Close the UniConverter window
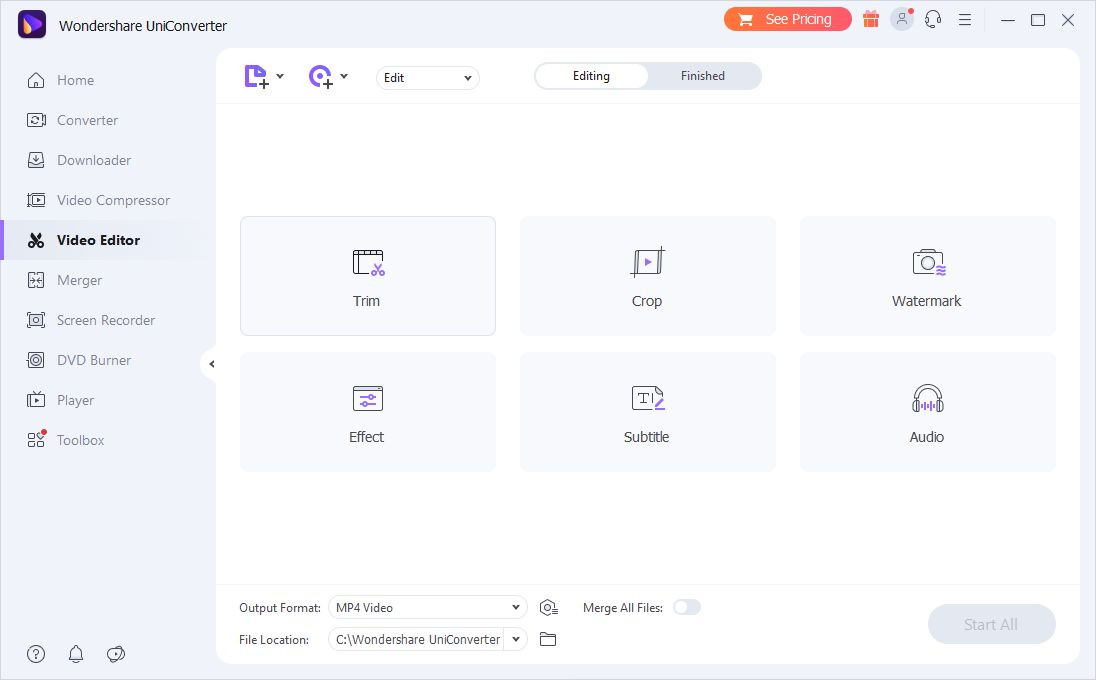 pyautogui.click(x=1068, y=20)
